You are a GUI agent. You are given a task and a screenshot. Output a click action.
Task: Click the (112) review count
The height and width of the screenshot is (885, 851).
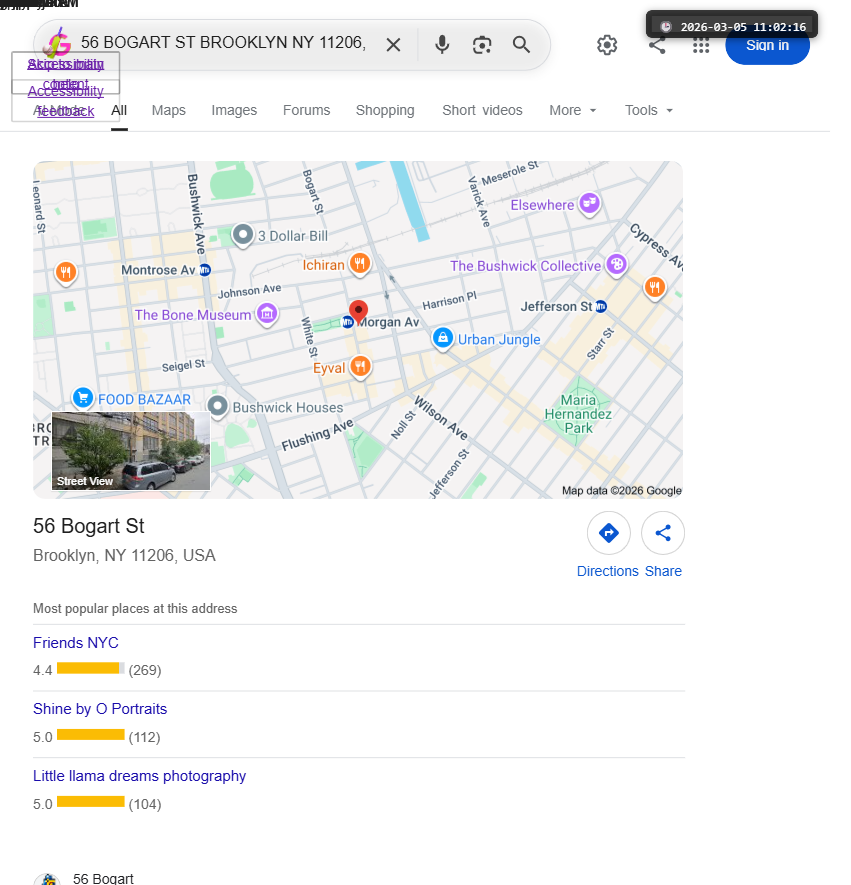144,737
